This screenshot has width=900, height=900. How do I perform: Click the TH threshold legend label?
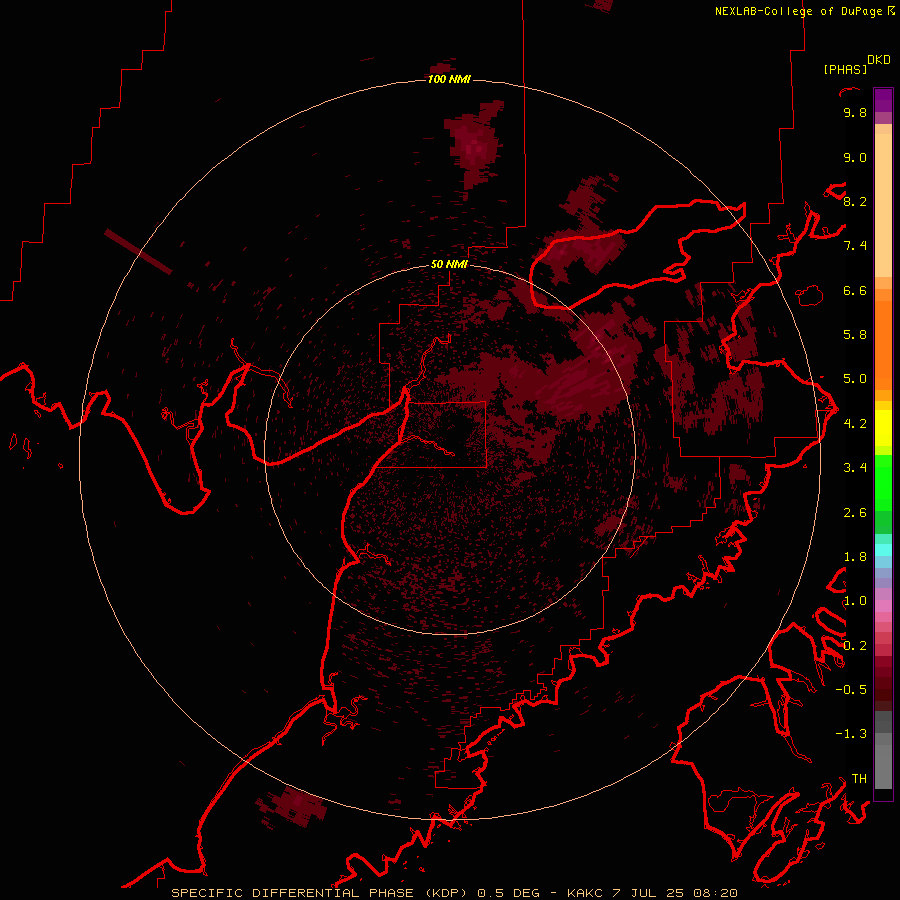pyautogui.click(x=859, y=779)
